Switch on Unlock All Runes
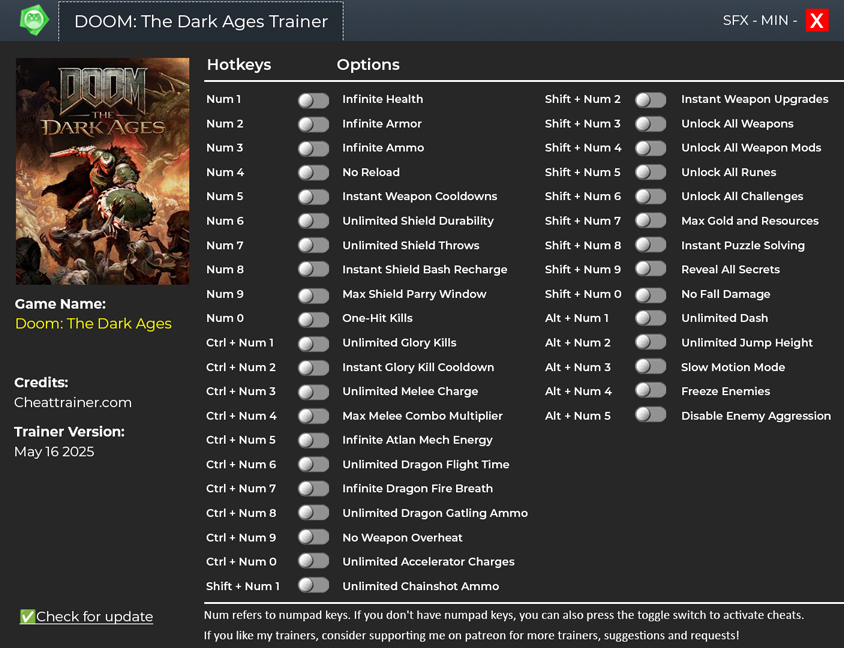 coord(651,172)
